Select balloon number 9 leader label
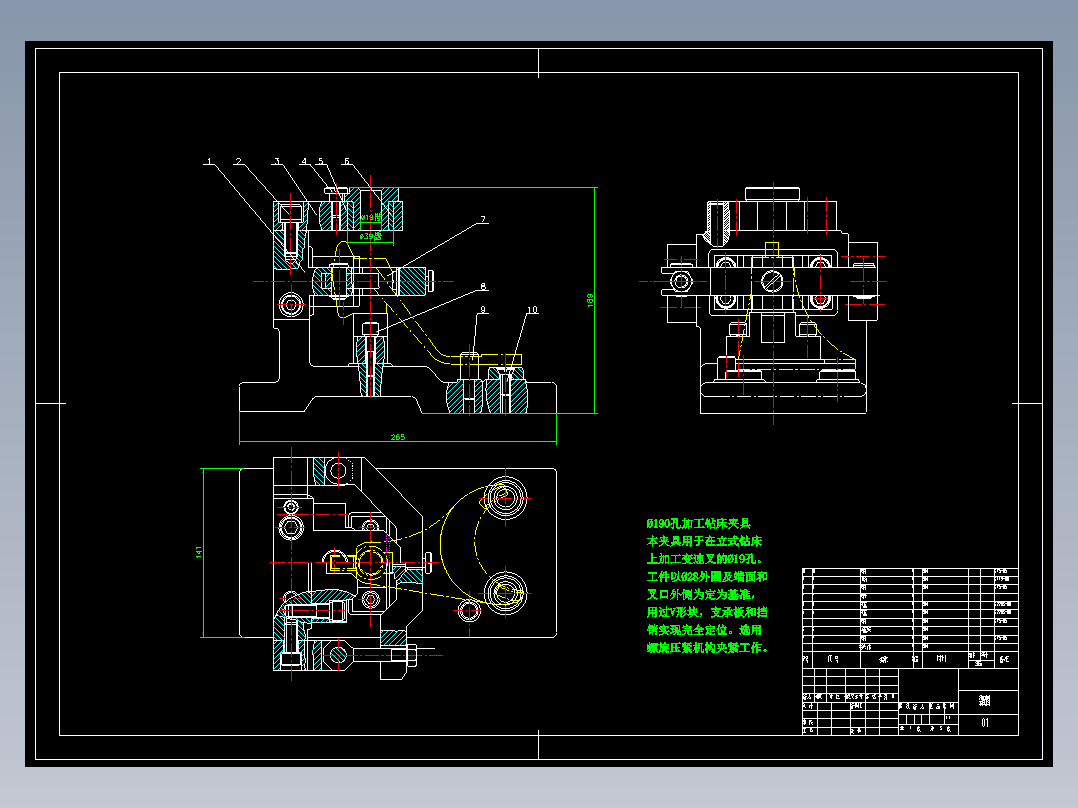Image resolution: width=1078 pixels, height=808 pixels. point(483,310)
